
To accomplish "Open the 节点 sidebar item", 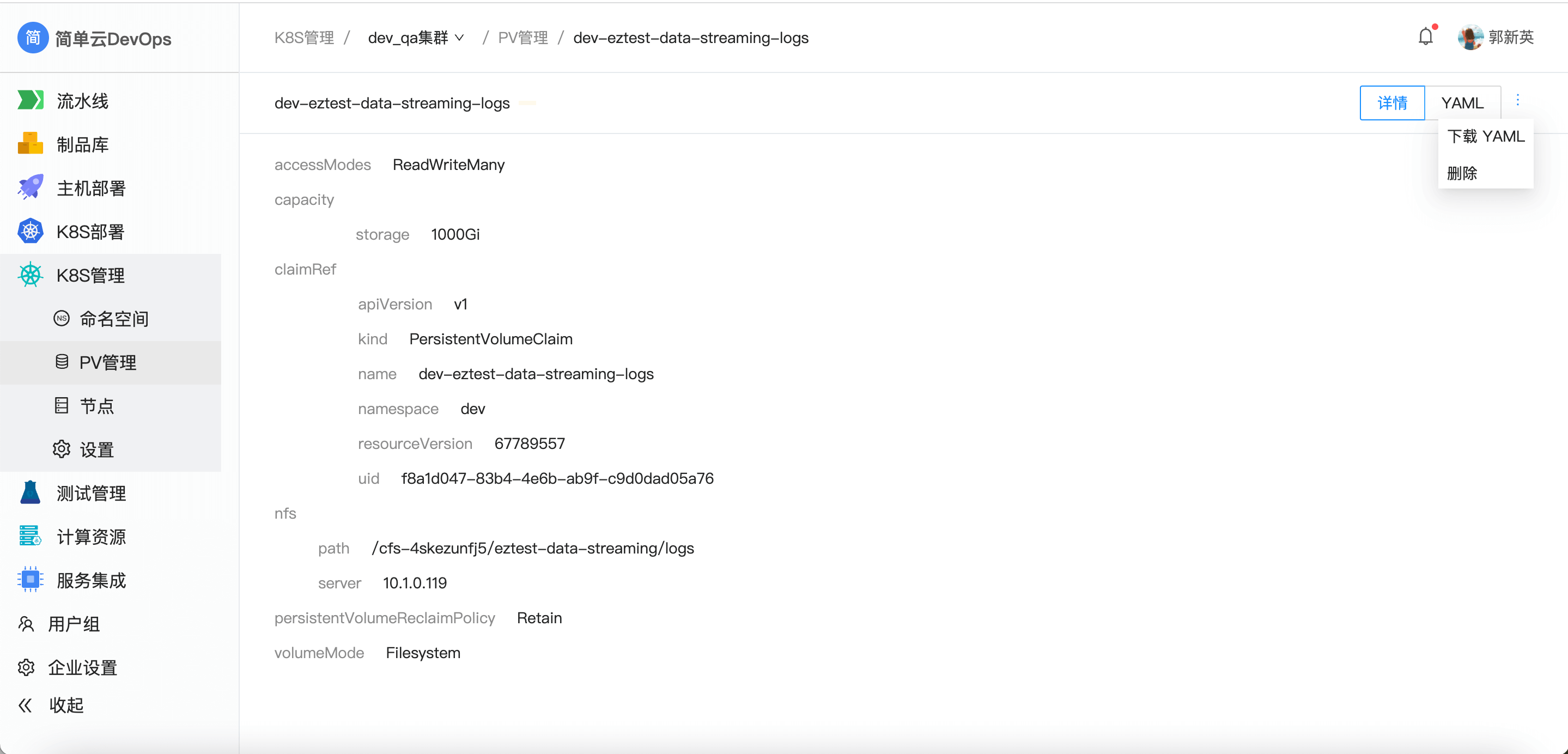I will [x=97, y=406].
